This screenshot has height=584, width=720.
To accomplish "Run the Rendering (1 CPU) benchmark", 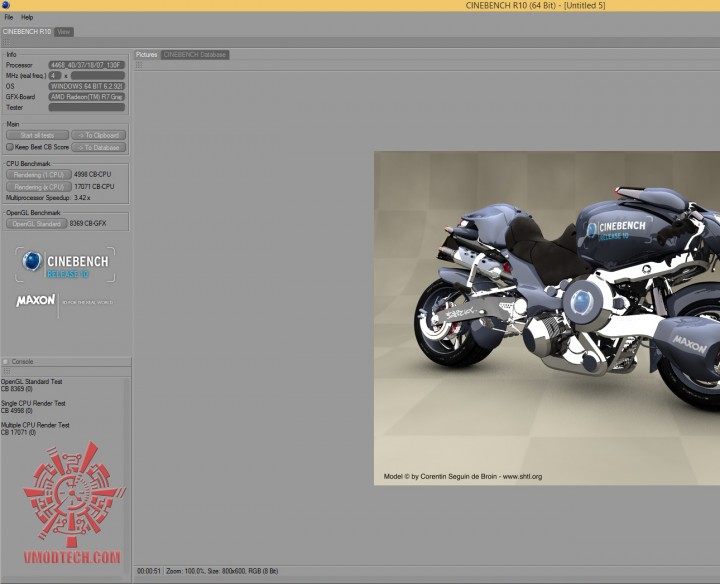I will (39, 174).
